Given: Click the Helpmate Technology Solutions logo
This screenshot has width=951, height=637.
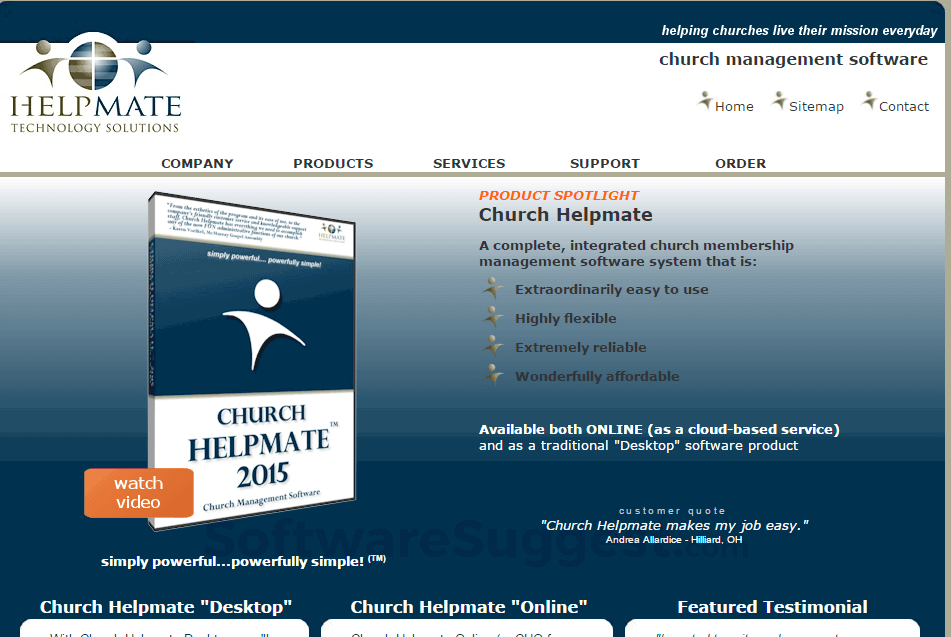Looking at the screenshot, I should (x=95, y=85).
